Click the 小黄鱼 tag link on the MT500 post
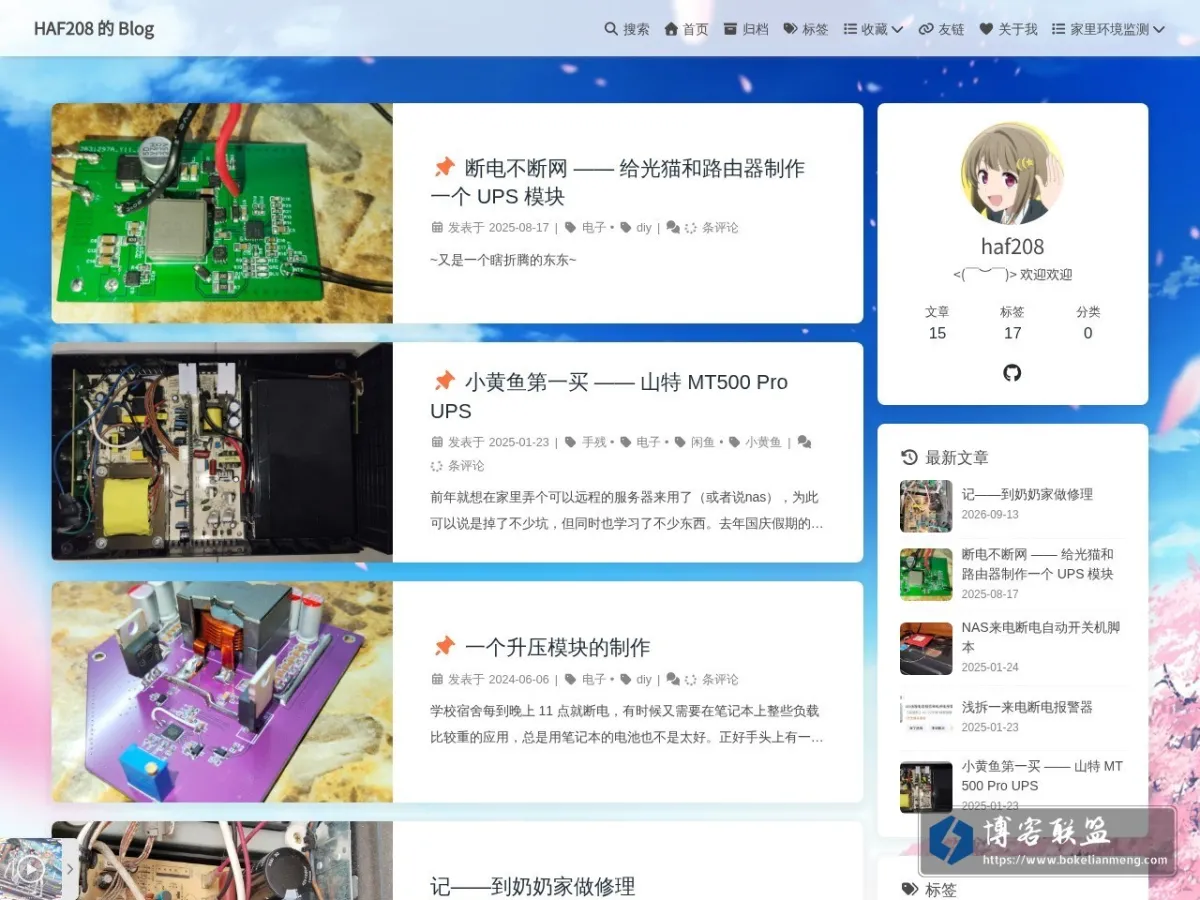Viewport: 1200px width, 900px height. (x=763, y=441)
